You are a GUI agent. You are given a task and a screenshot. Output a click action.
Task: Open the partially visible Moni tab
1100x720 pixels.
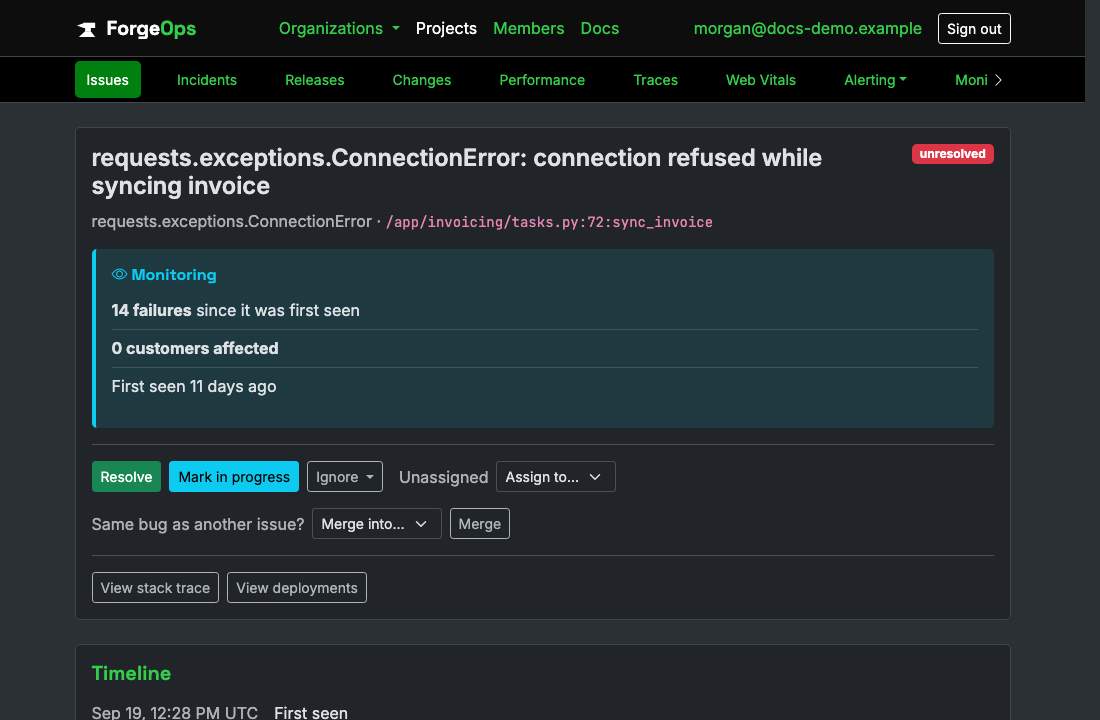971,80
